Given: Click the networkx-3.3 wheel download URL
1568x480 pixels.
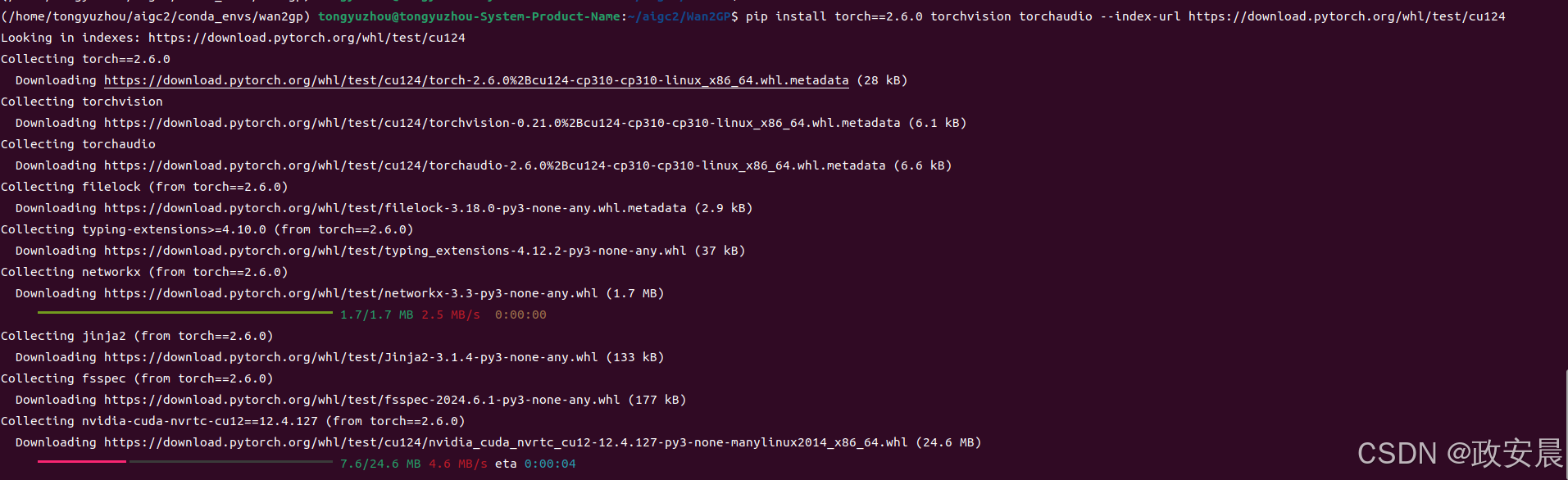Looking at the screenshot, I should [351, 293].
